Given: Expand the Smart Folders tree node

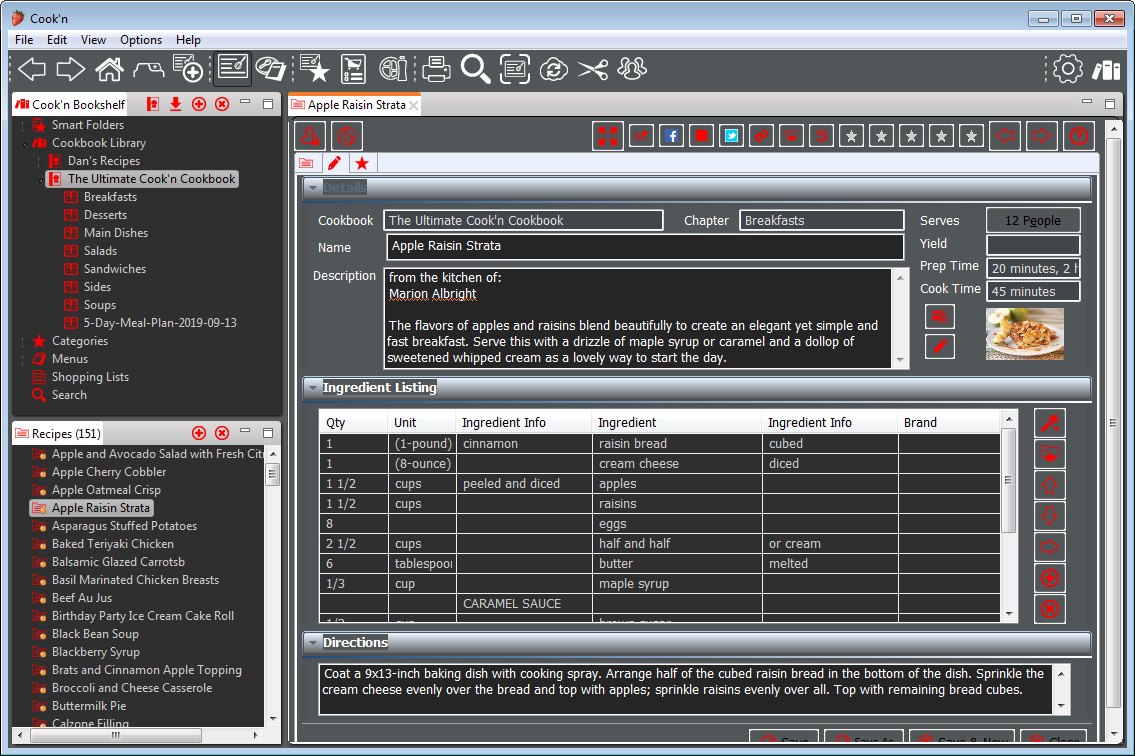Looking at the screenshot, I should pyautogui.click(x=25, y=125).
